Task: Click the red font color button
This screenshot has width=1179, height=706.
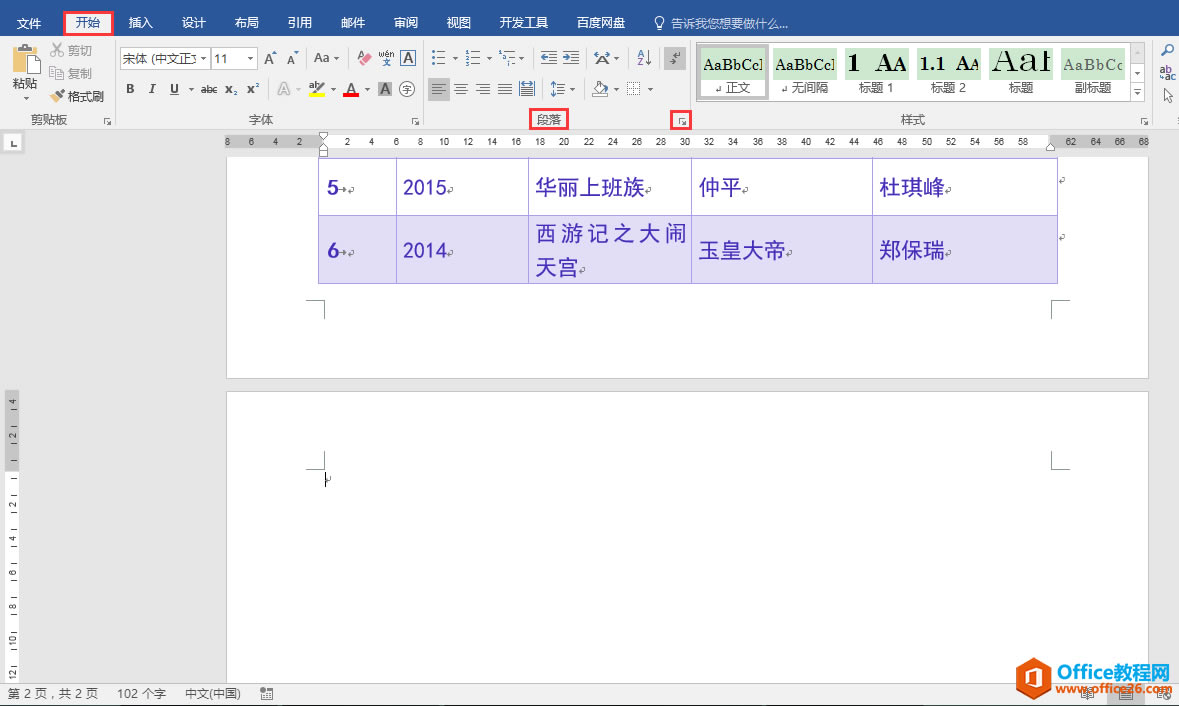Action: 351,89
